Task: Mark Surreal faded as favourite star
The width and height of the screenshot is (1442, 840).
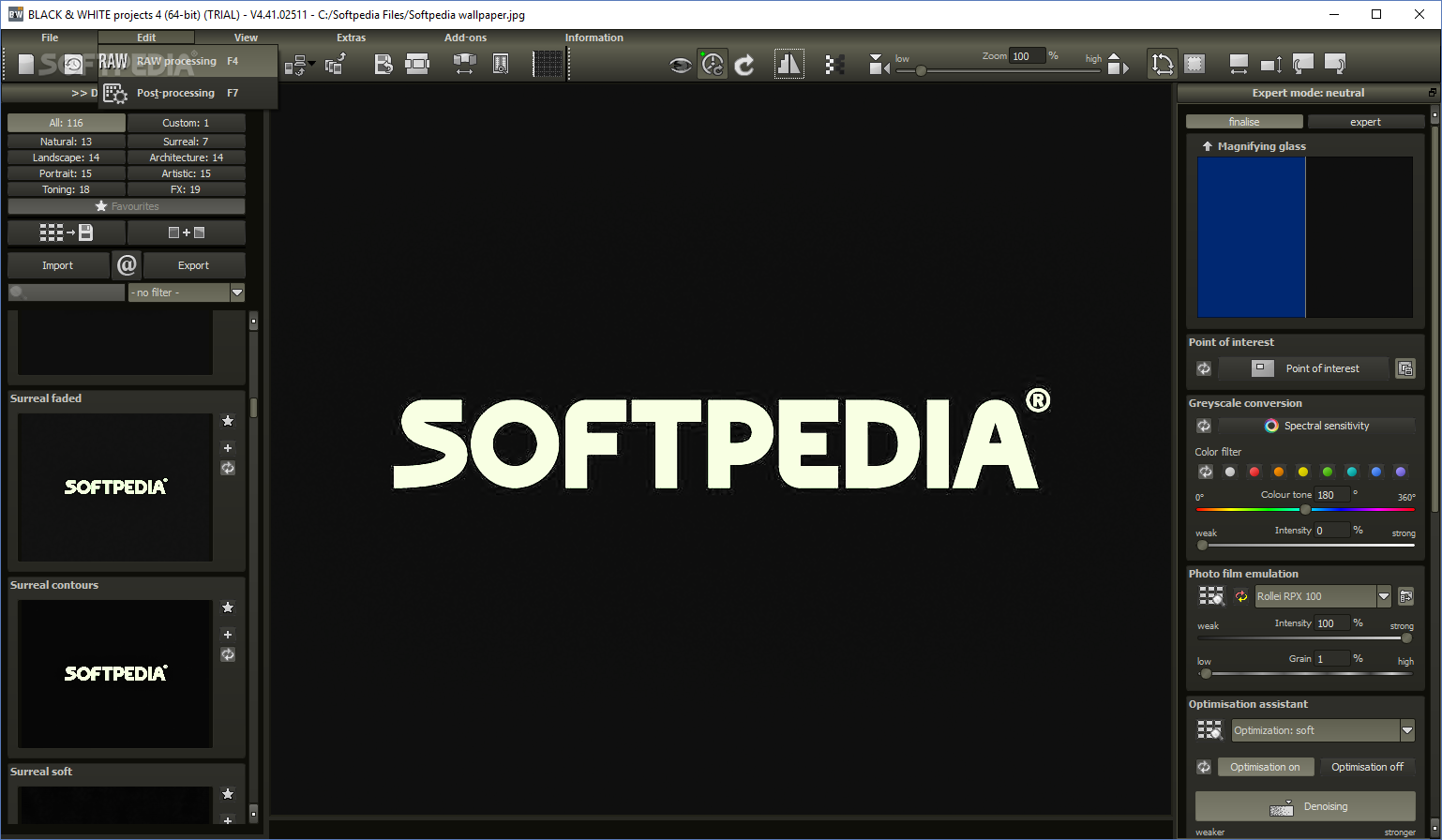Action: point(228,421)
